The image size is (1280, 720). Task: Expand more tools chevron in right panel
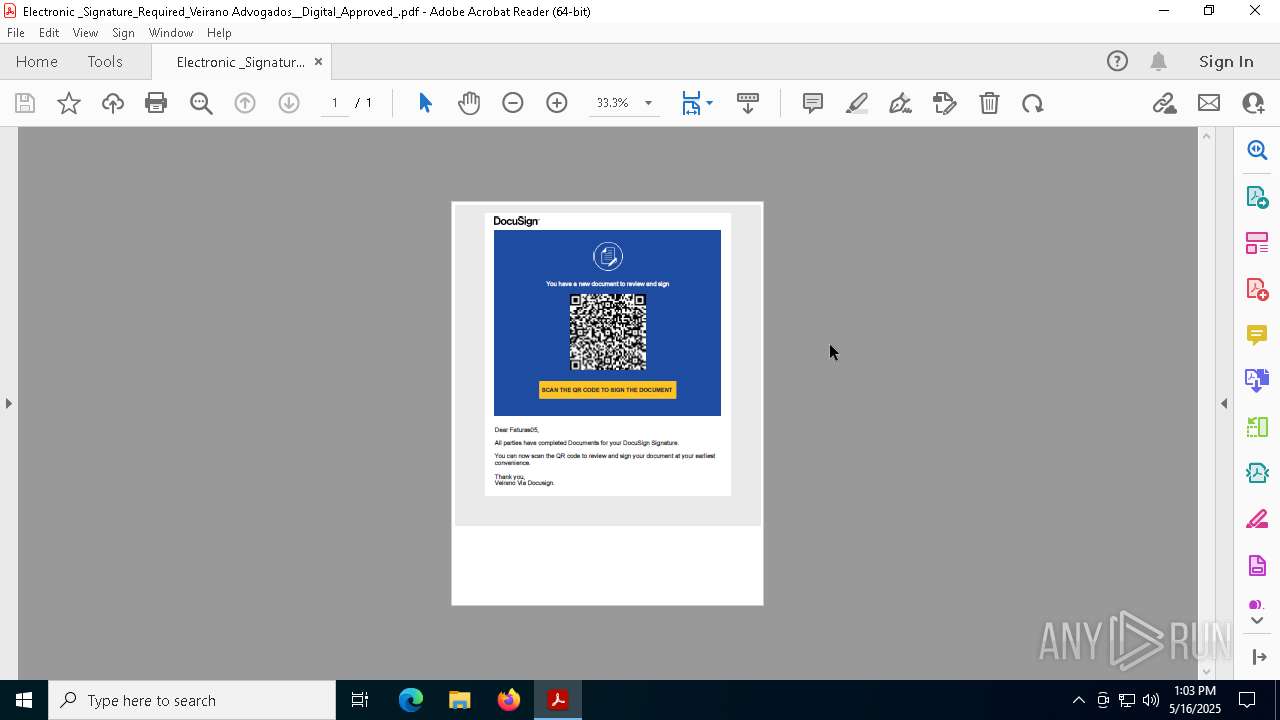click(1257, 620)
